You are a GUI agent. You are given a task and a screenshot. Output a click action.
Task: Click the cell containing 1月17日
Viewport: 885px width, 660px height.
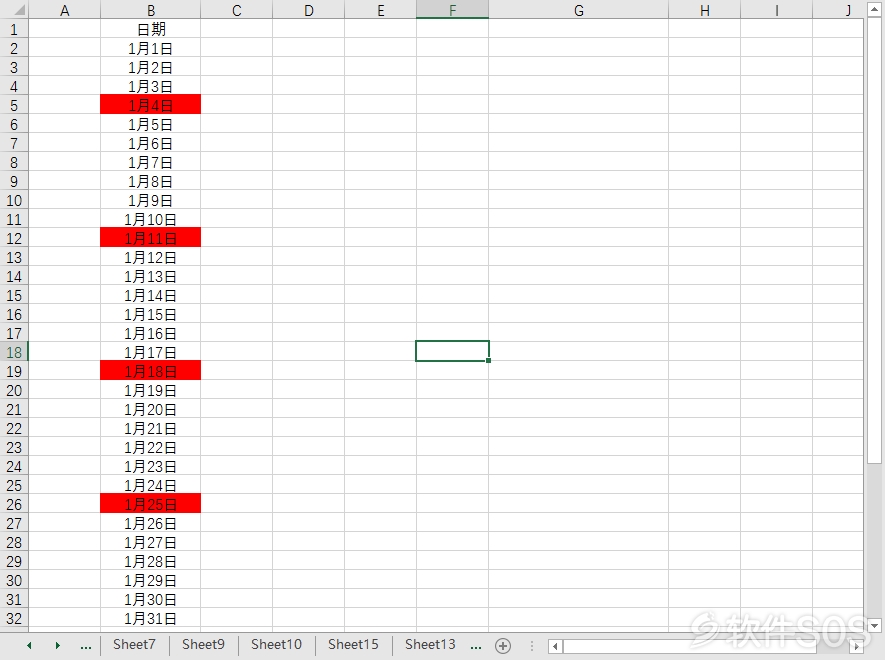coord(151,352)
